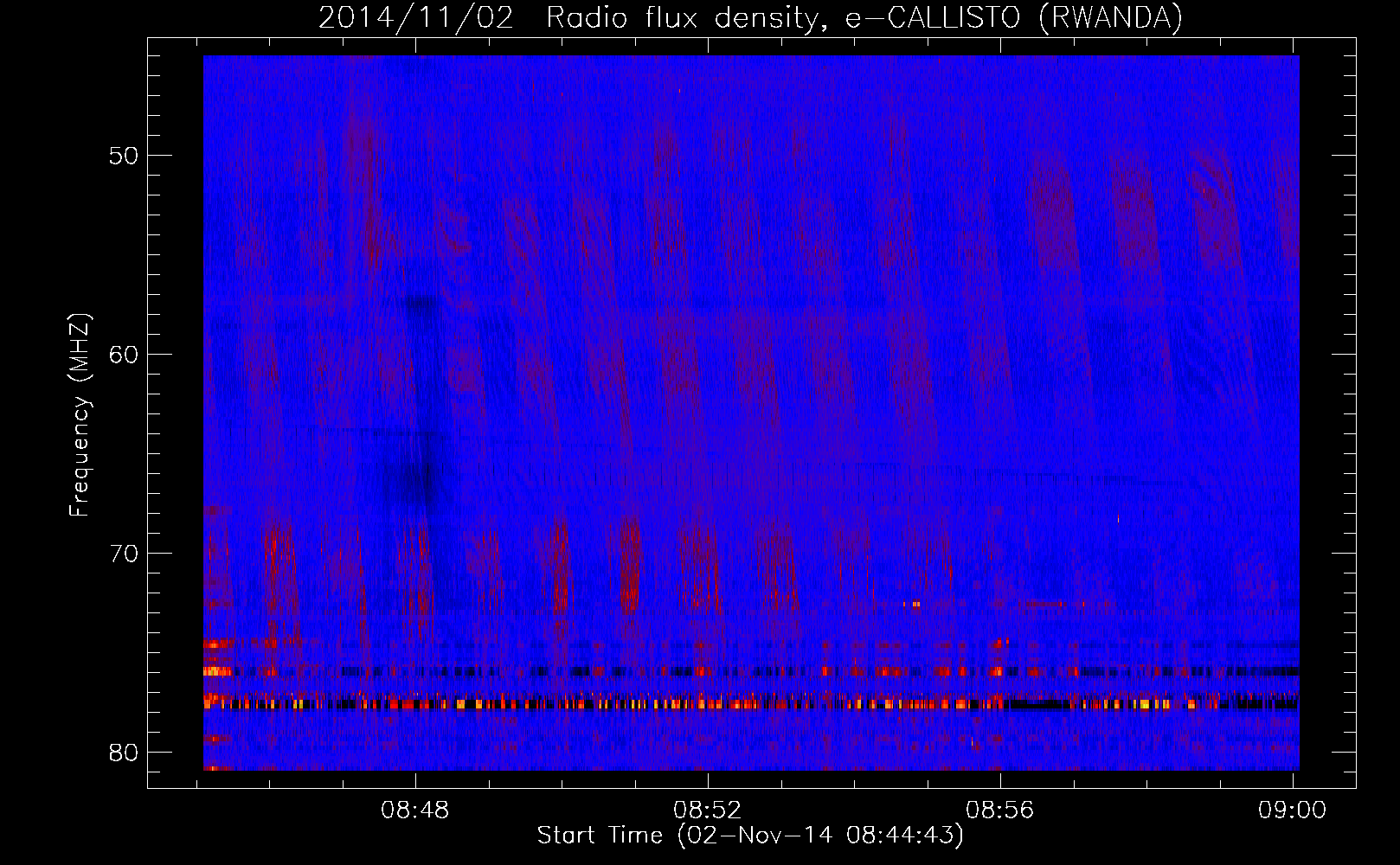Click the '60' frequency tick label

tap(124, 355)
